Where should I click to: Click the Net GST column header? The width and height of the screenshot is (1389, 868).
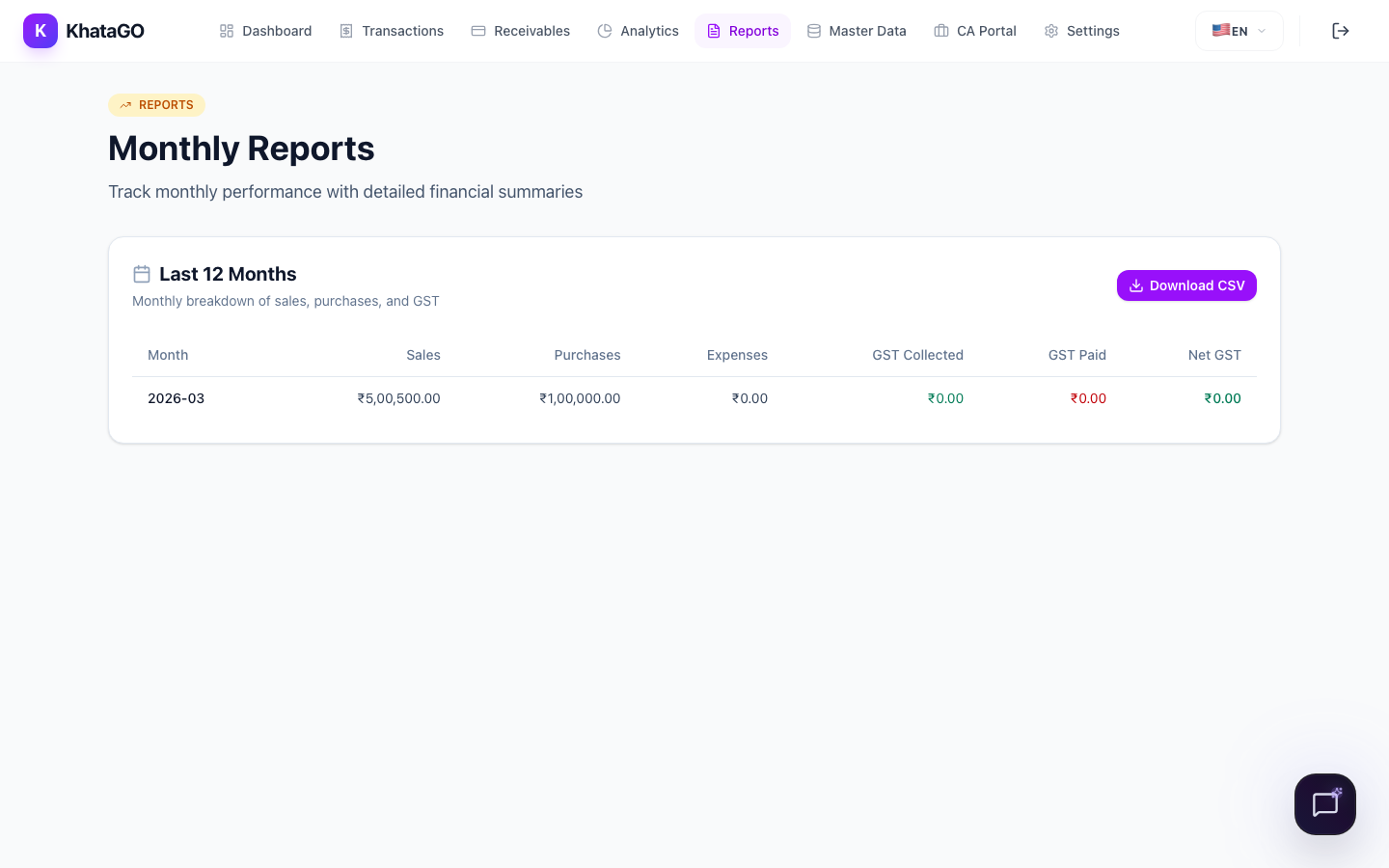pyautogui.click(x=1213, y=355)
